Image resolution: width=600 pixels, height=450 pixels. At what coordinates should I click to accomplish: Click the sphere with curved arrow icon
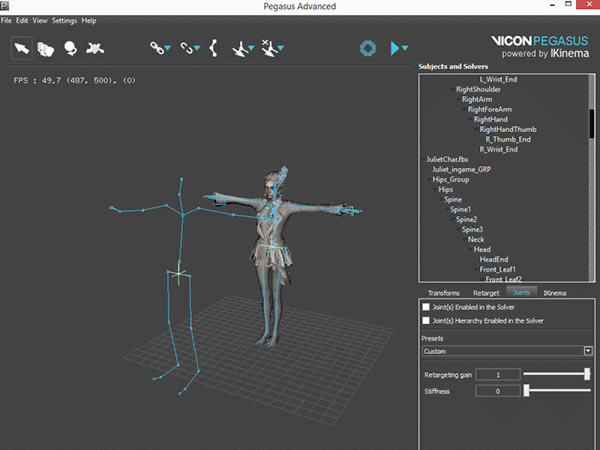click(x=70, y=49)
